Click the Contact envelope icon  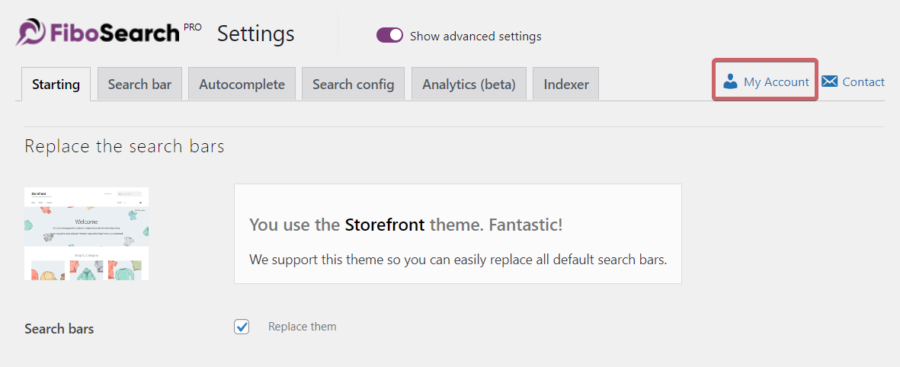pyautogui.click(x=829, y=82)
